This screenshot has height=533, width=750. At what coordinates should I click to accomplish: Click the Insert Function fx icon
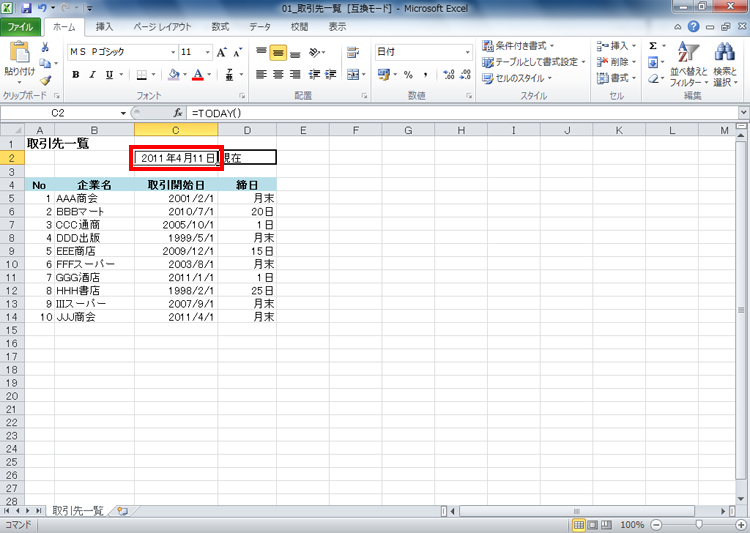tap(177, 113)
